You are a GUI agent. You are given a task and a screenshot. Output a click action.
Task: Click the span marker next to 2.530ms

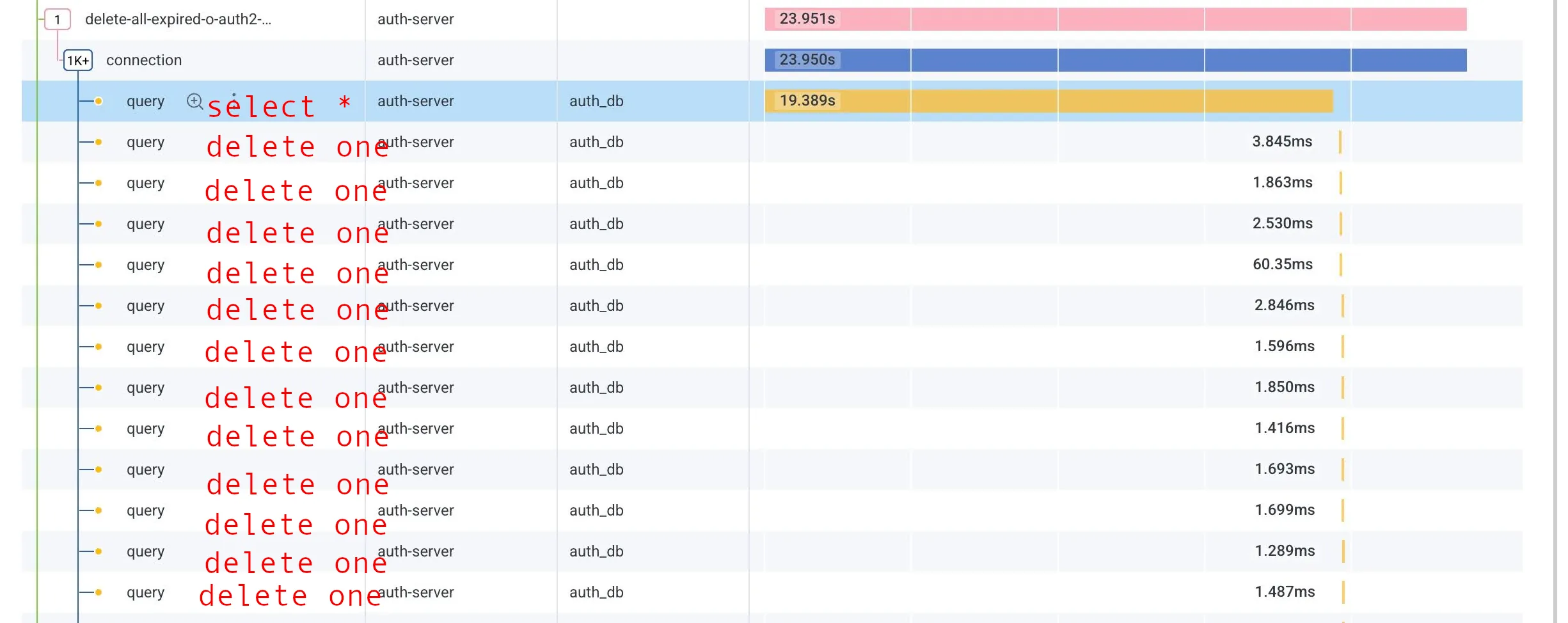[x=1340, y=224]
